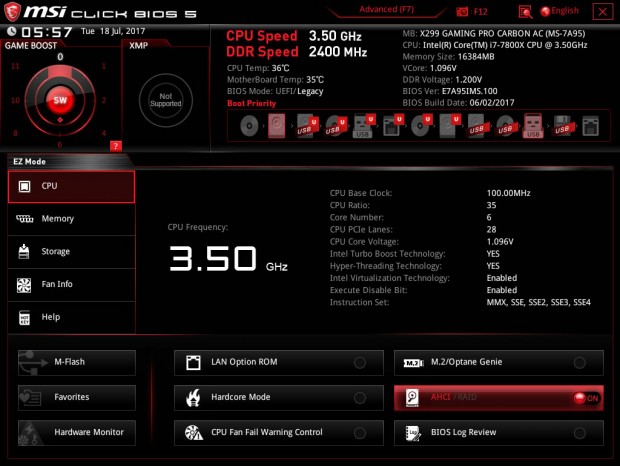This screenshot has width=620, height=466.
Task: Enable Hardcore Mode
Action: pos(279,398)
